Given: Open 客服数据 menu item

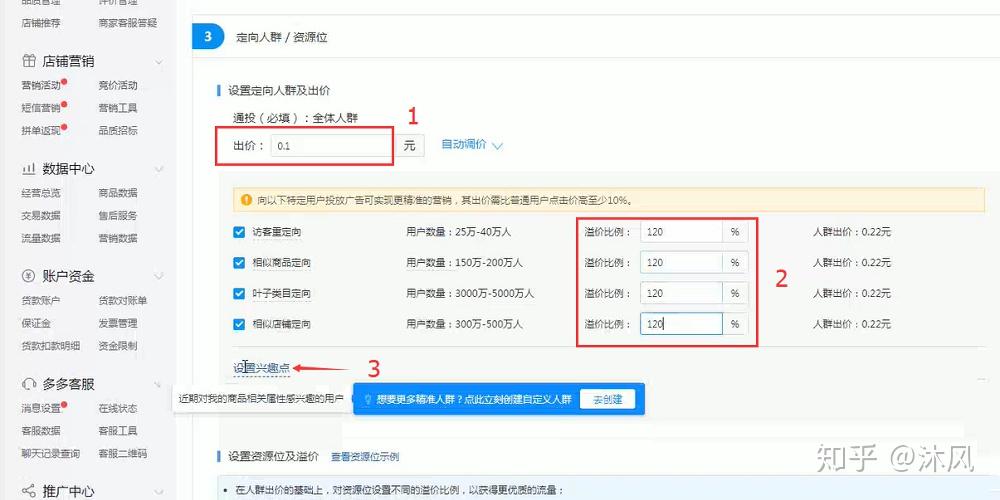Looking at the screenshot, I should (41, 431).
